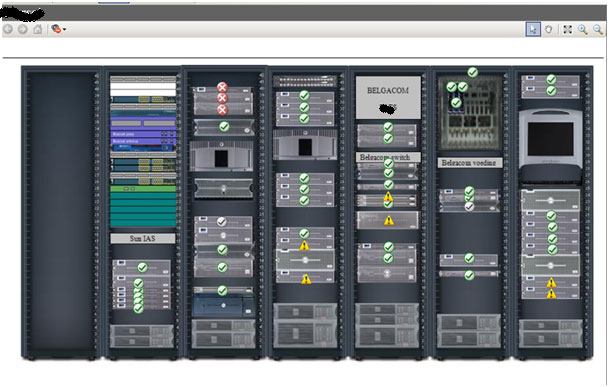This screenshot has width=609, height=387.
Task: Select the Sun IAS label
Action: [x=143, y=238]
